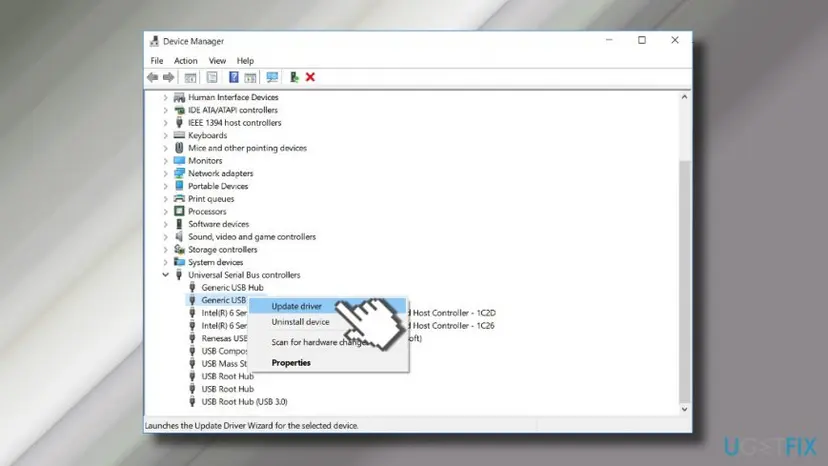828x466 pixels.
Task: Expand the Human Interface Devices node
Action: coord(165,97)
